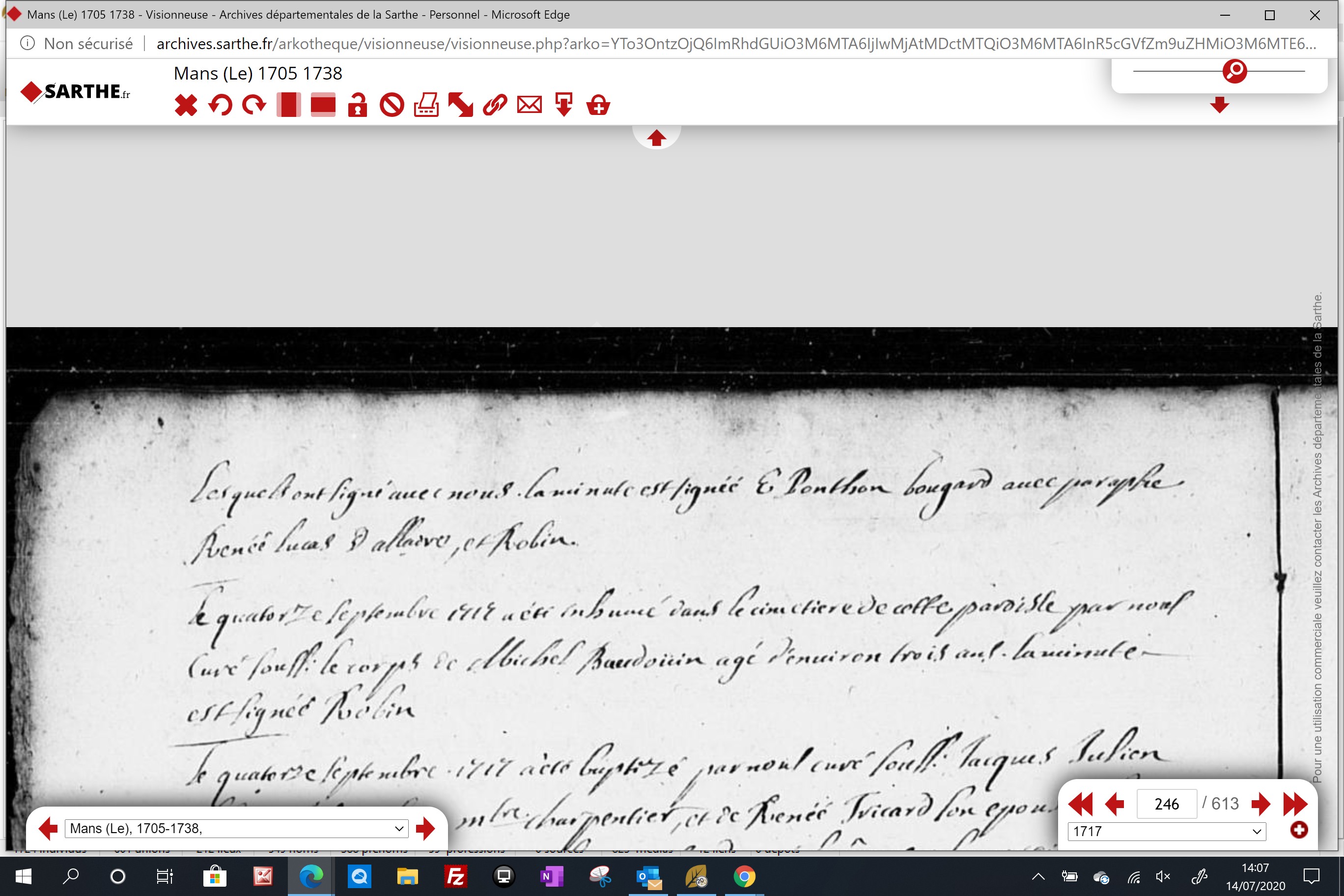
Task: Fit image to page width
Action: pyautogui.click(x=323, y=105)
